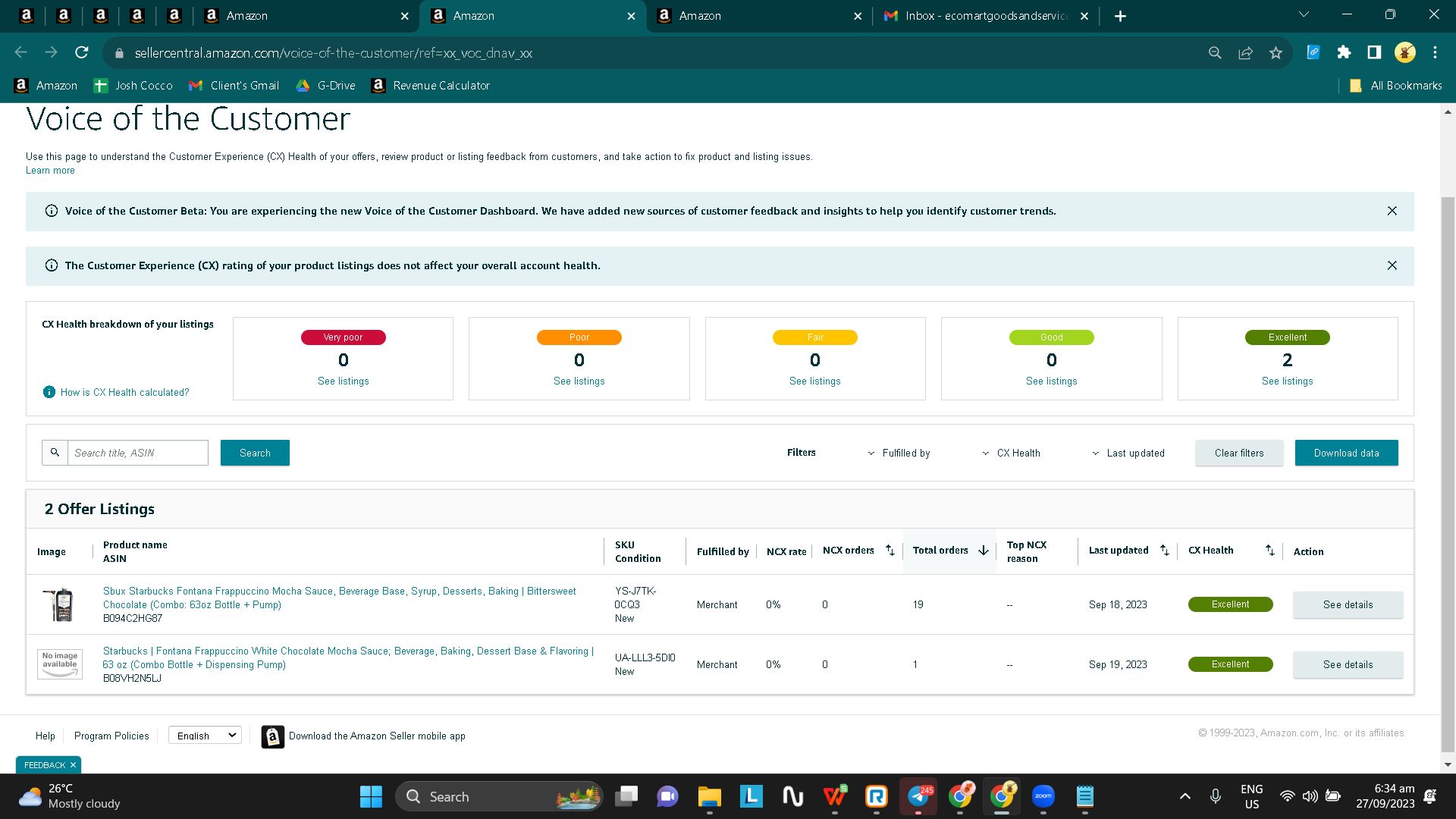Share this page via share icon
The image size is (1456, 819).
(1245, 52)
